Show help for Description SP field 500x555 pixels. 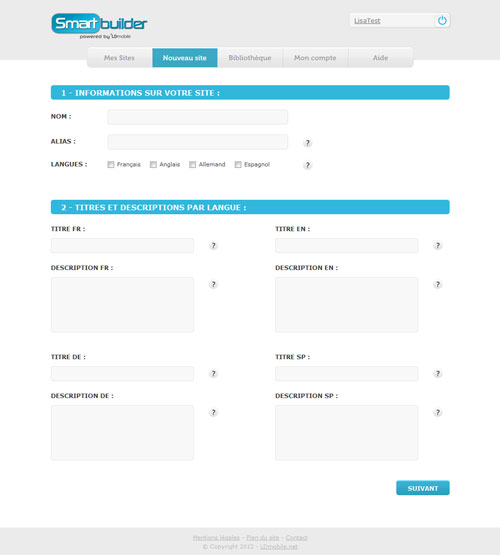tap(437, 412)
